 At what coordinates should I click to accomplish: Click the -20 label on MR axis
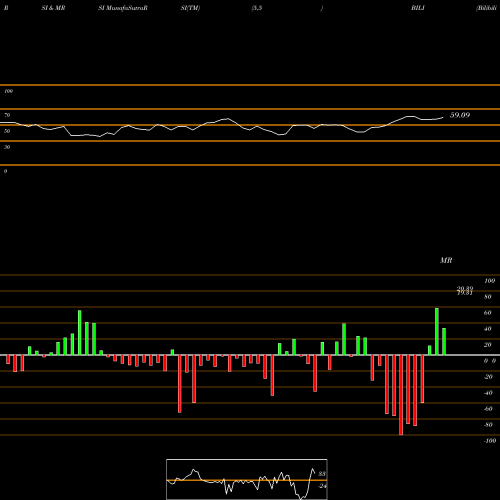(x=488, y=377)
